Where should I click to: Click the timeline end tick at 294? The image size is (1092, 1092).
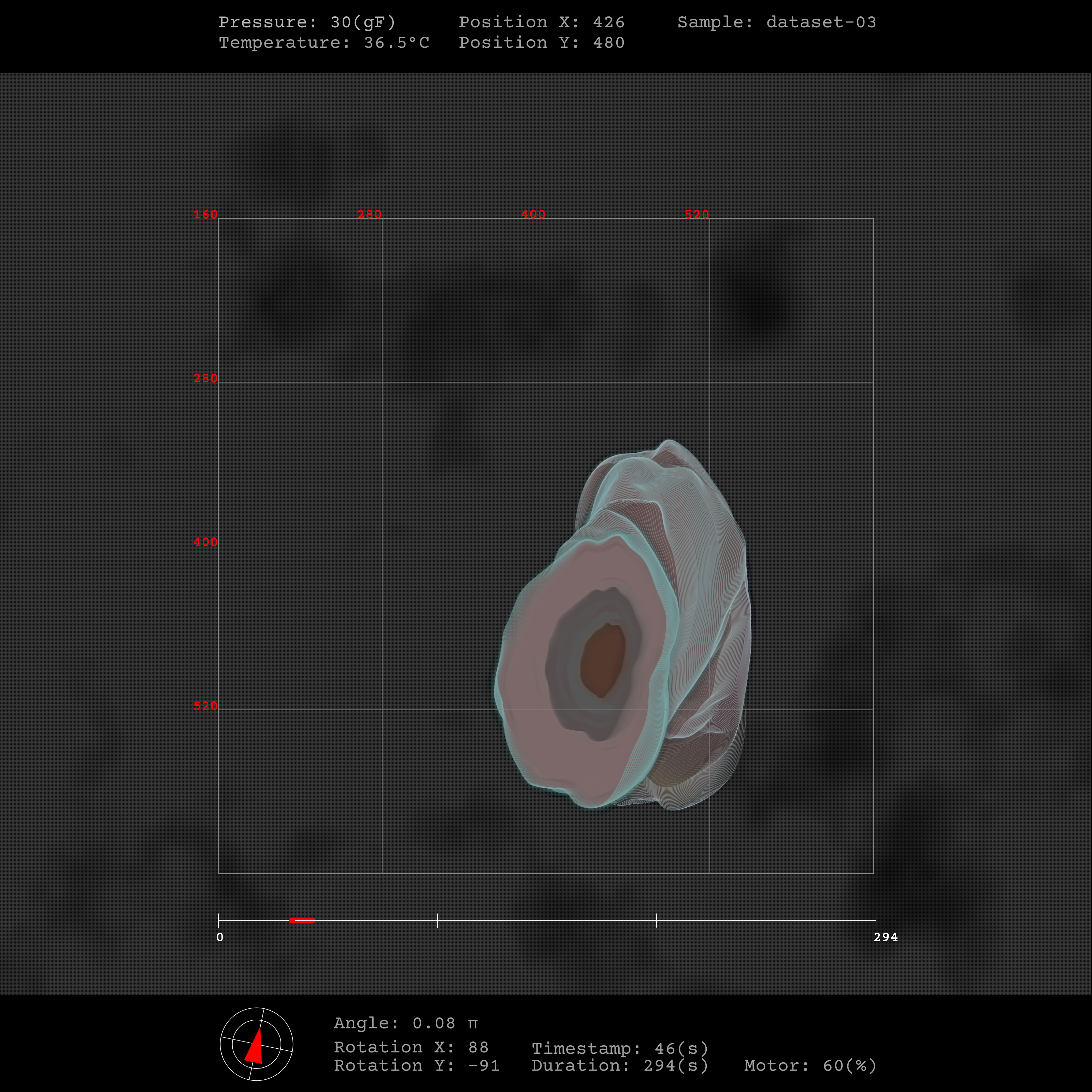[x=876, y=920]
